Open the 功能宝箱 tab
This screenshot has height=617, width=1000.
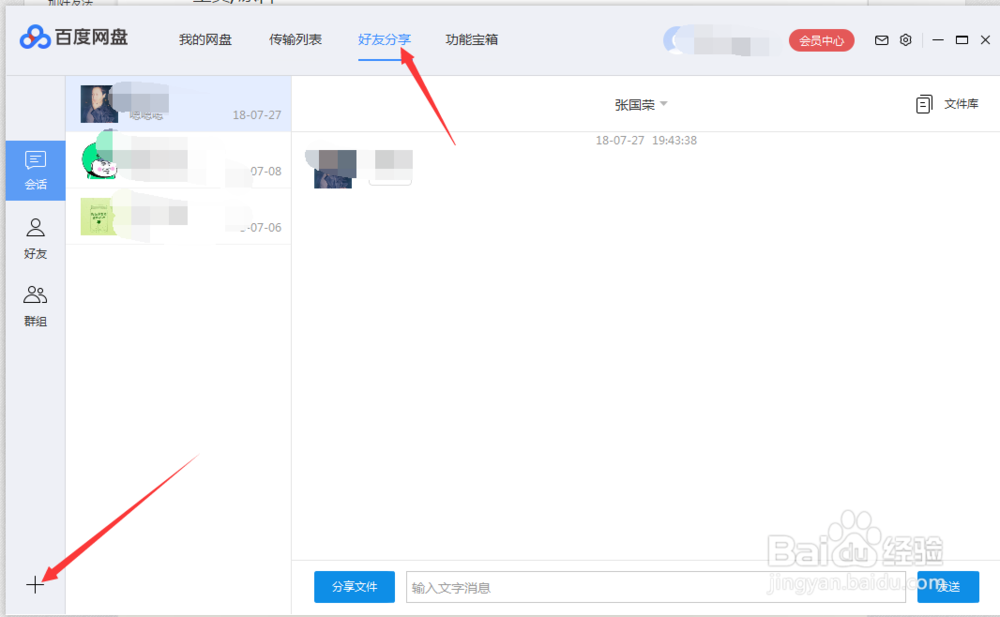471,40
